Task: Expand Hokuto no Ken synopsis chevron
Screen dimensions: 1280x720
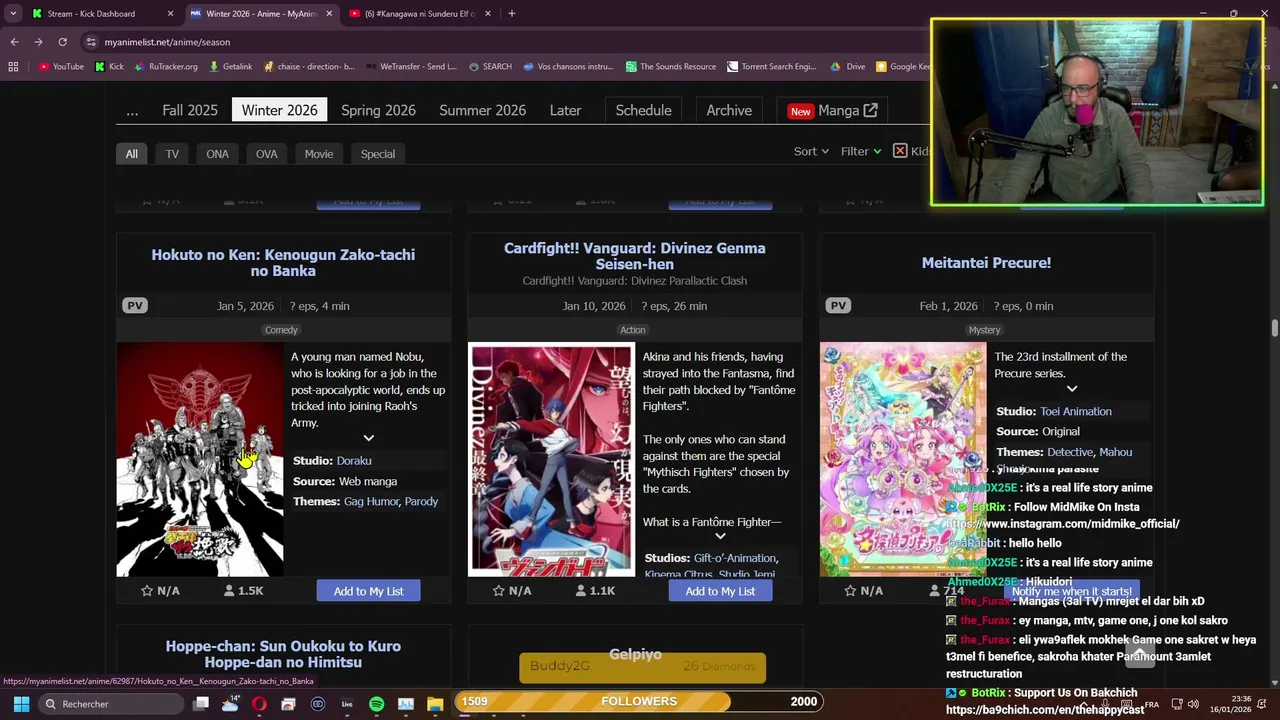Action: tap(369, 438)
